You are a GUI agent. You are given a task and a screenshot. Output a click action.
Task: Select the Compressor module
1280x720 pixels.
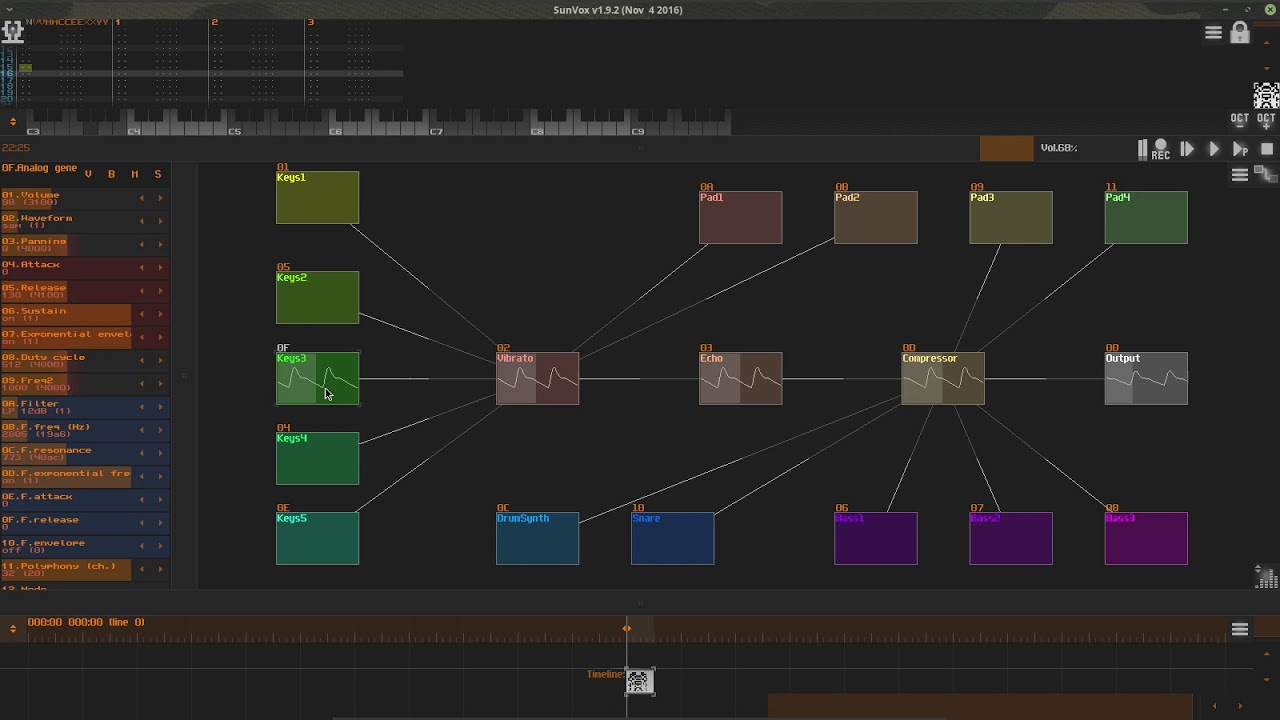[943, 378]
